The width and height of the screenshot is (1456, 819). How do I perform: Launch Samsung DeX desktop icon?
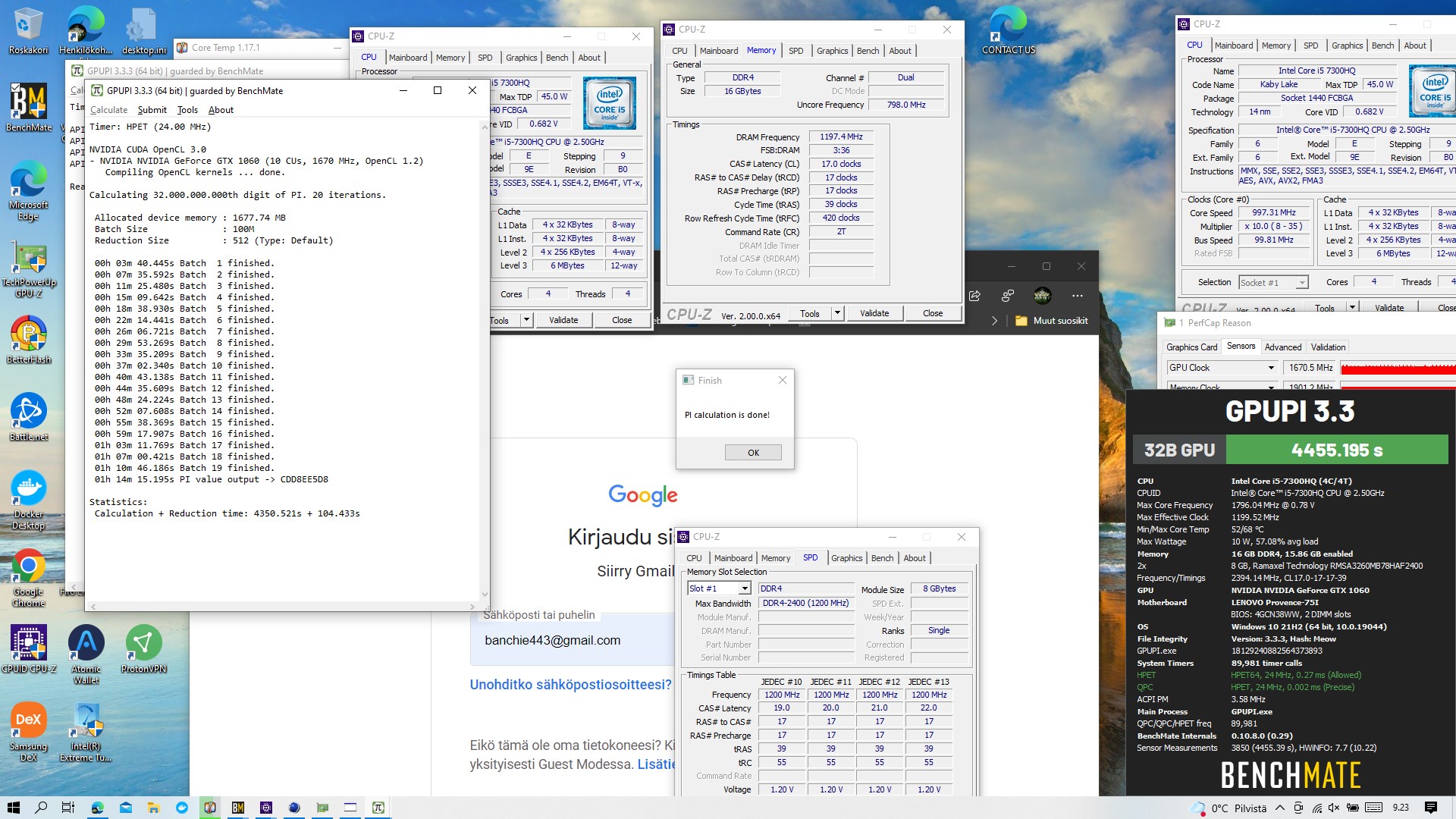[28, 732]
